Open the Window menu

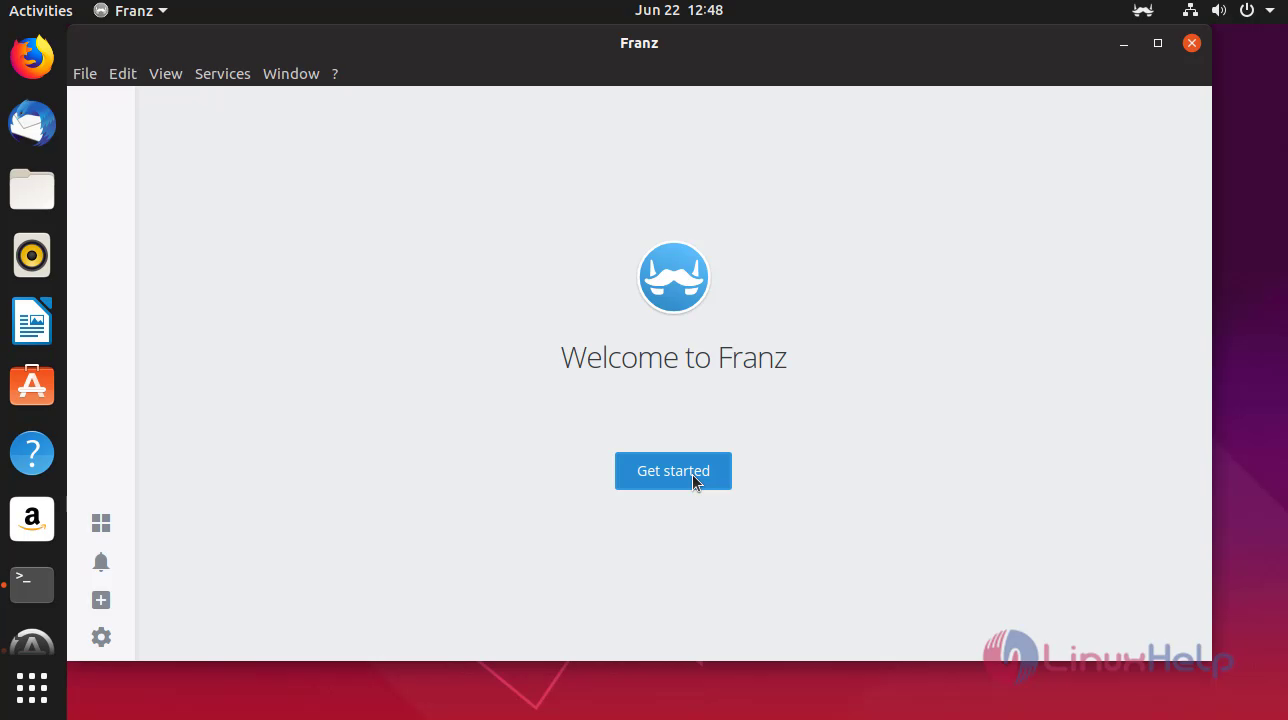(291, 74)
